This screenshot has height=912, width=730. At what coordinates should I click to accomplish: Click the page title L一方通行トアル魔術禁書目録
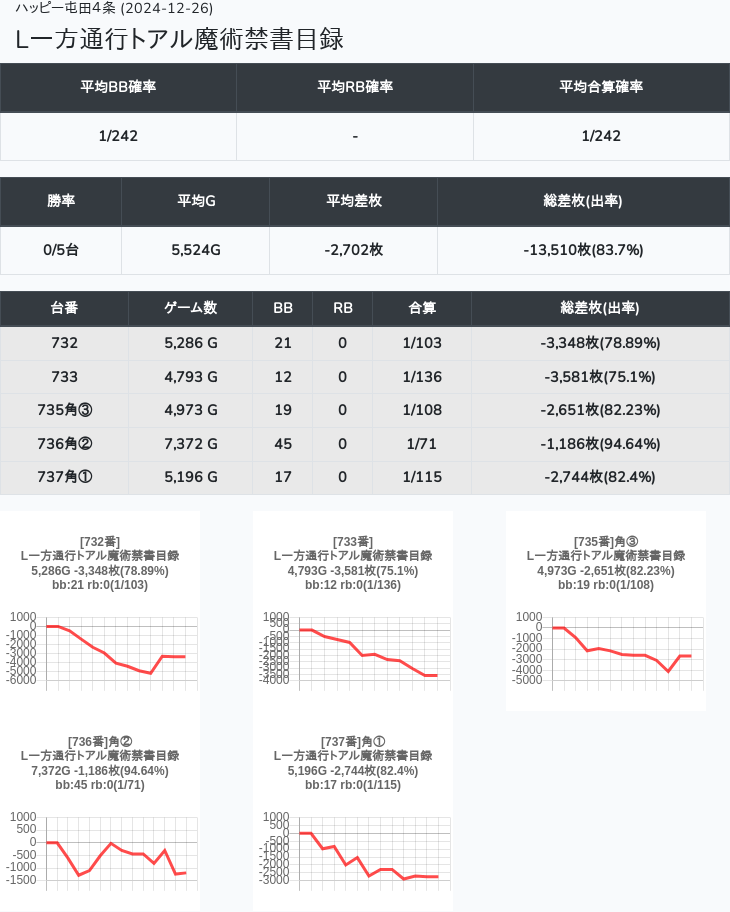(x=180, y=39)
